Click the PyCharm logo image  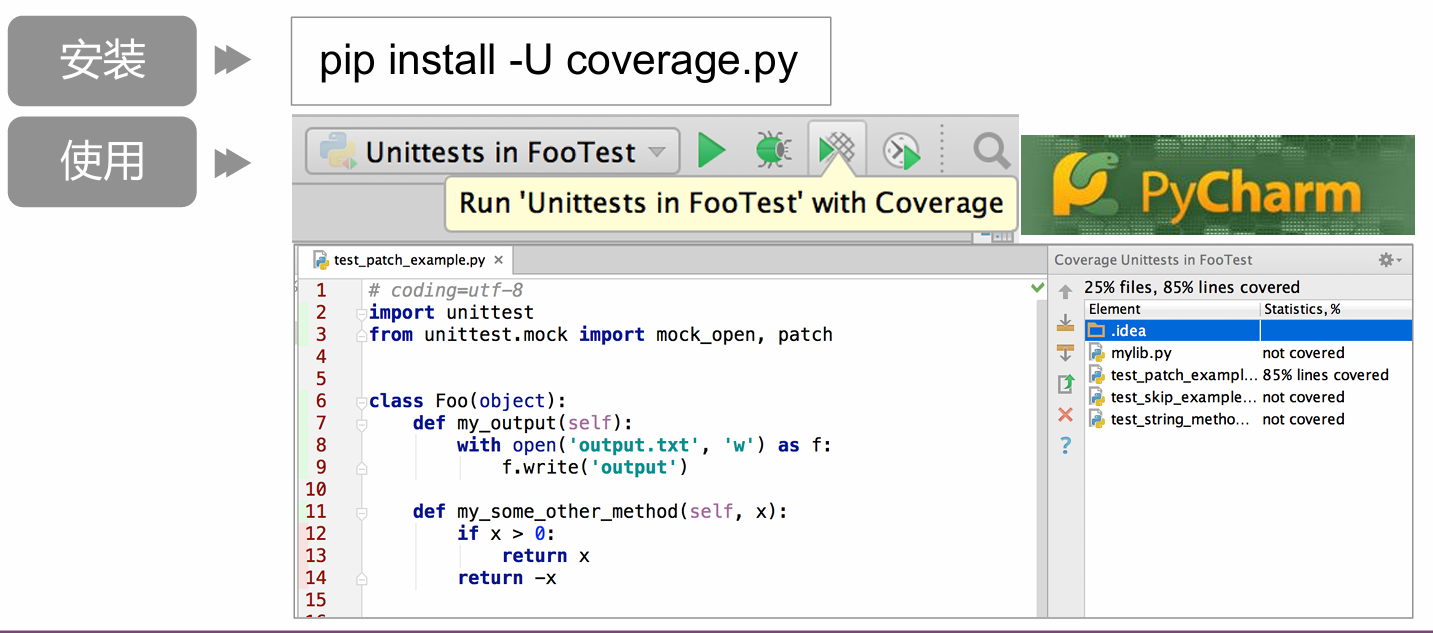(x=1217, y=185)
